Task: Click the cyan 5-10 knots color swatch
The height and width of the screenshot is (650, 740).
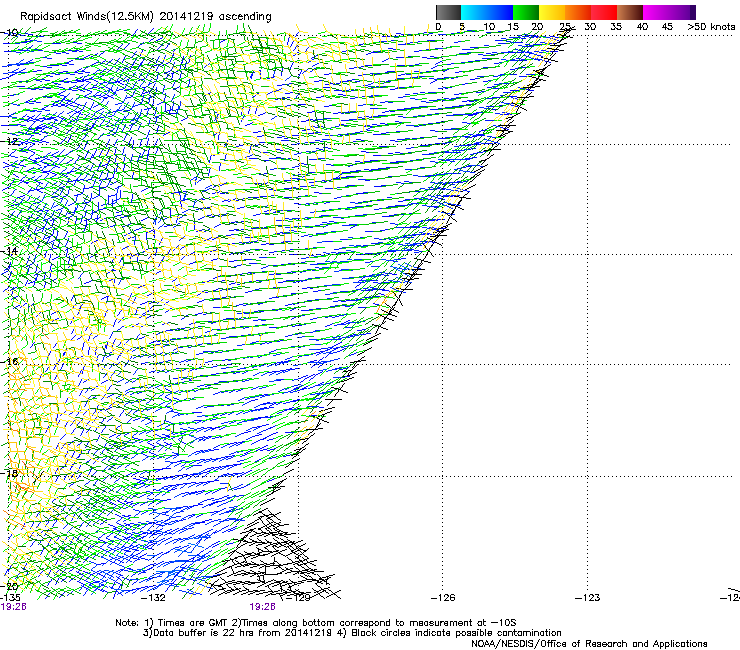Action: [x=474, y=12]
